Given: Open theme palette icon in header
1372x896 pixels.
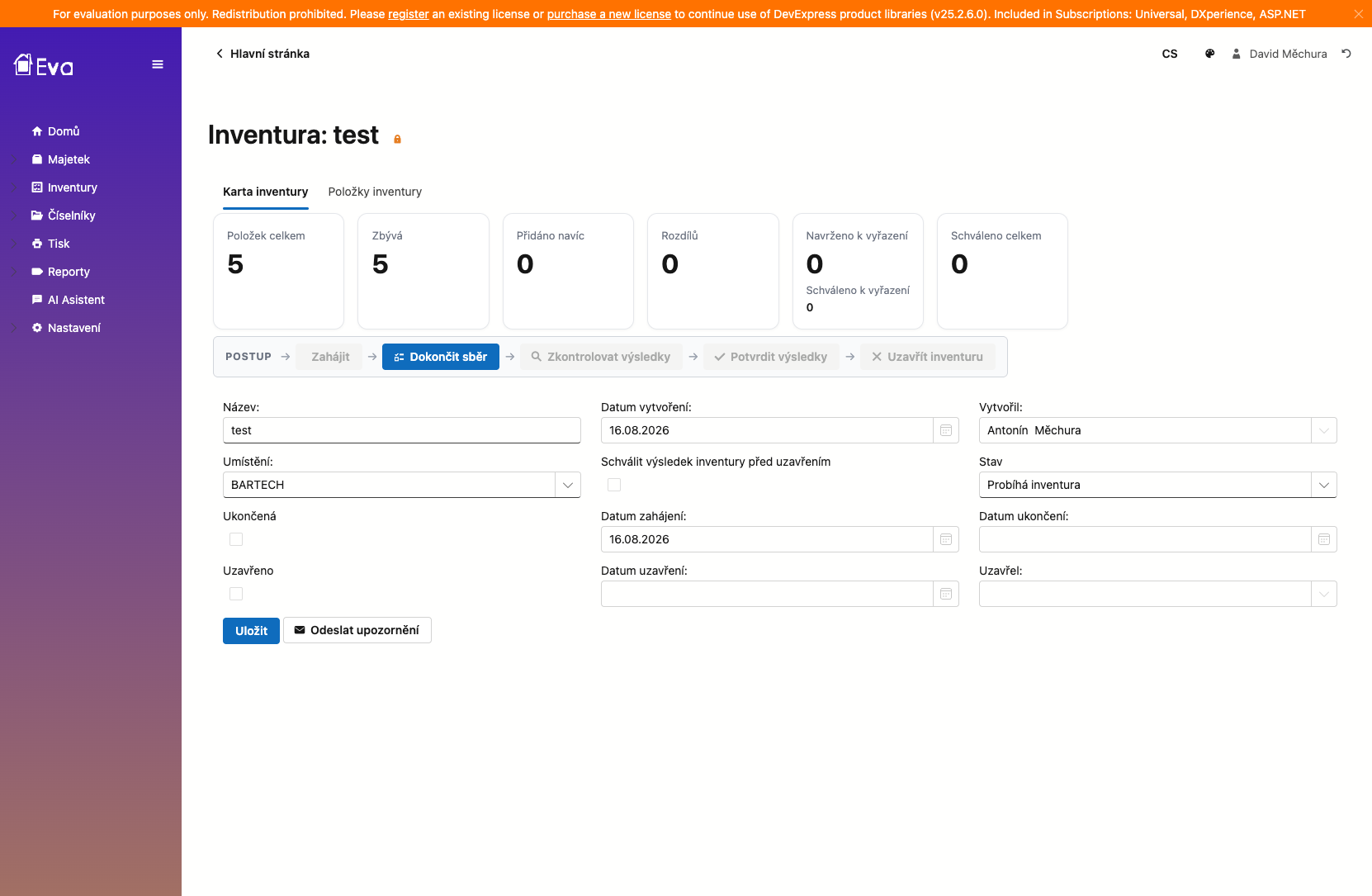Looking at the screenshot, I should [x=1209, y=54].
